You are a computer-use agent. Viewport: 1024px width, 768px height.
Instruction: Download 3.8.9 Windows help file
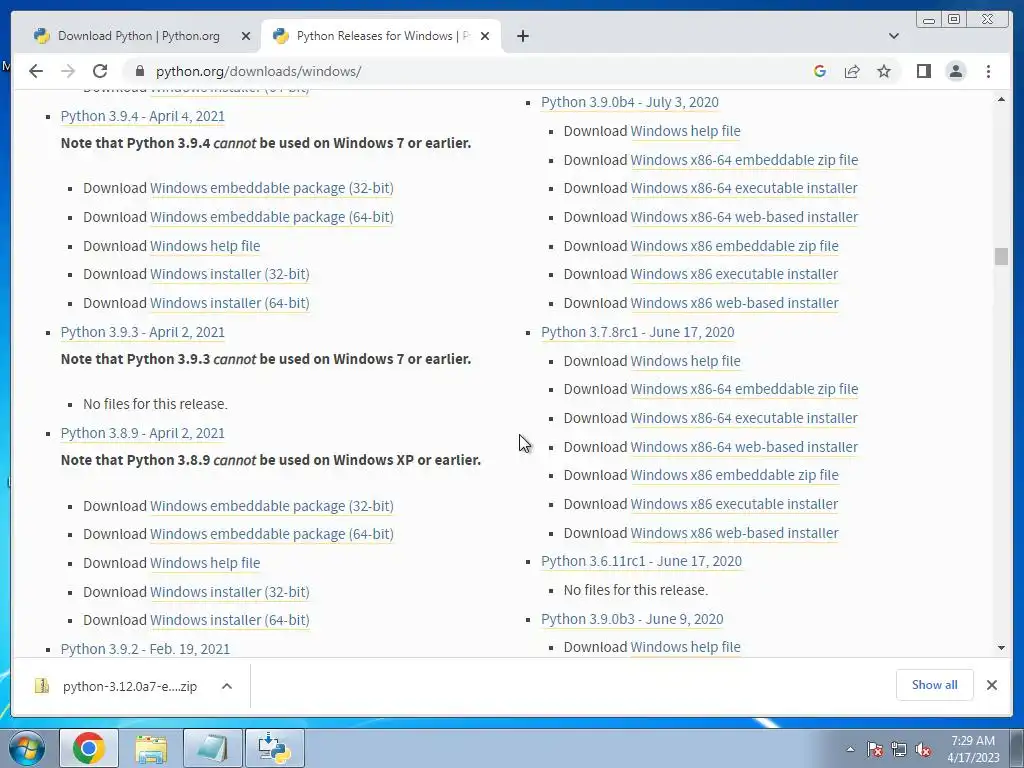pyautogui.click(x=205, y=562)
